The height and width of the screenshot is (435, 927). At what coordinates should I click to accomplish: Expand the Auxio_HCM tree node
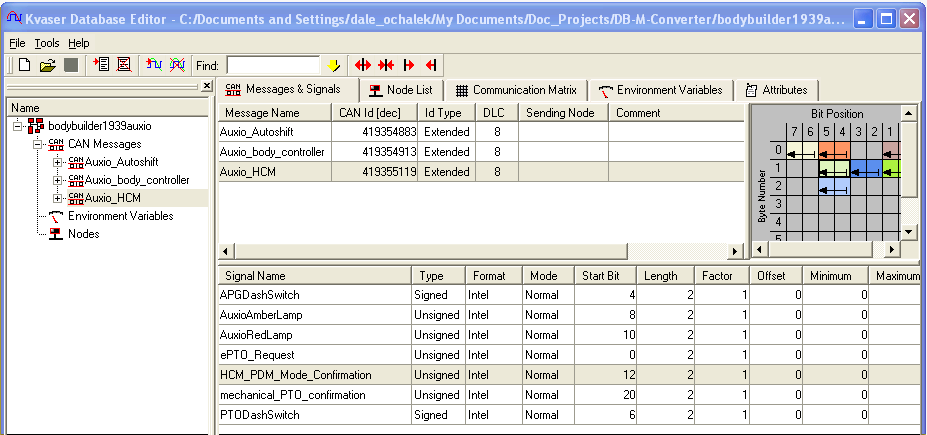57,198
